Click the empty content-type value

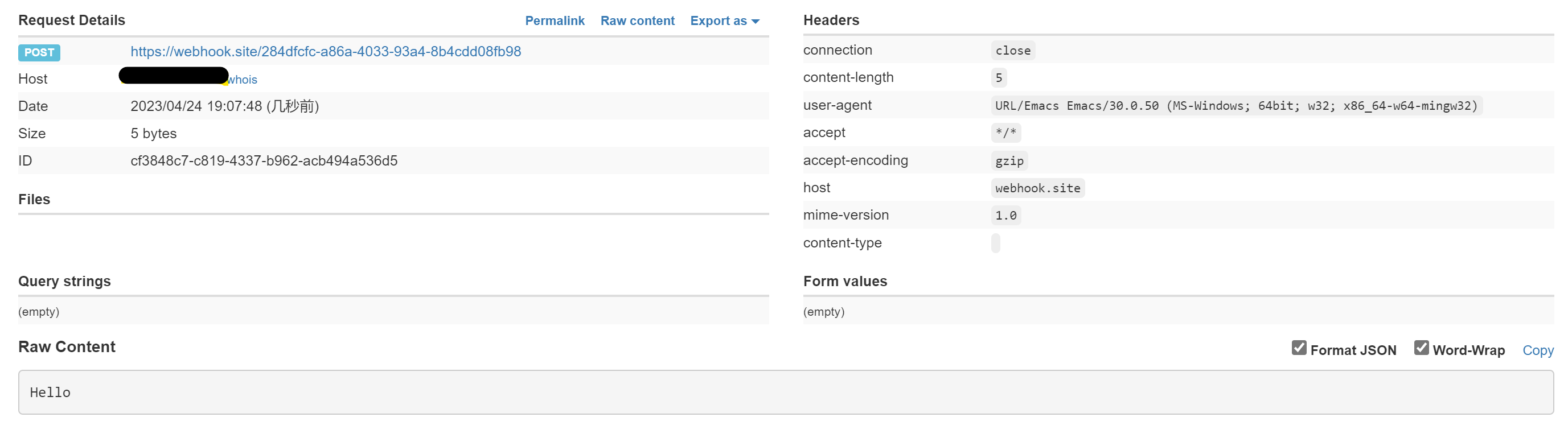pos(995,243)
